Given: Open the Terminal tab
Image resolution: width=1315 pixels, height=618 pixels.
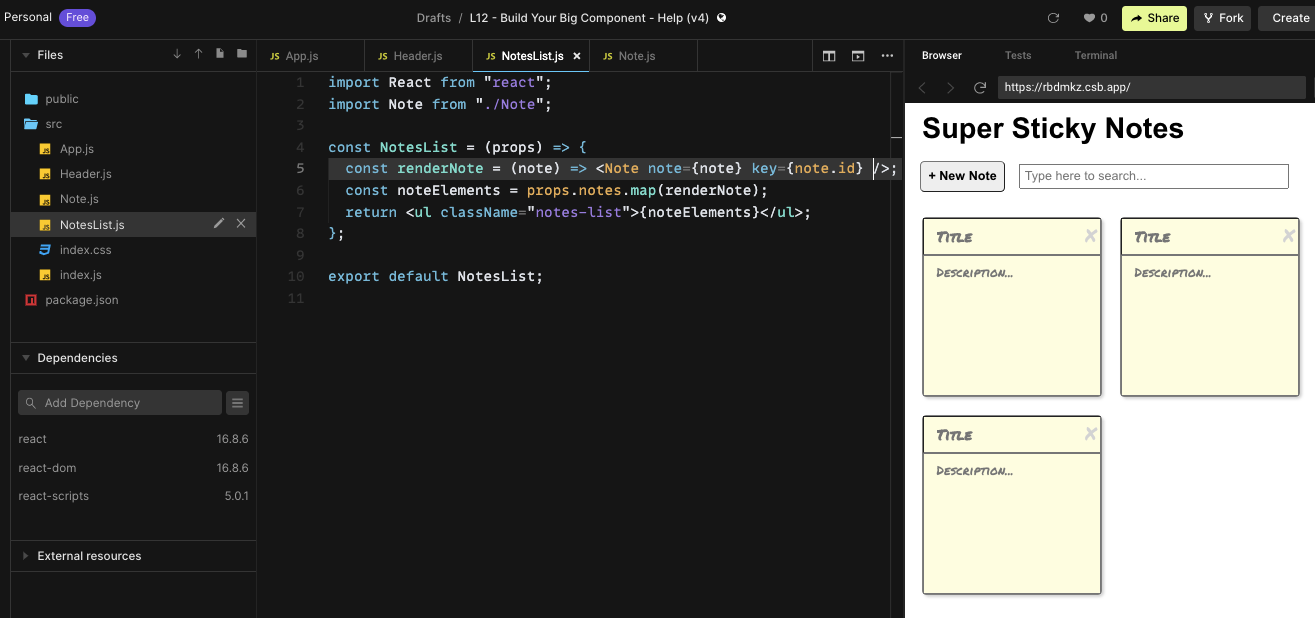Looking at the screenshot, I should click(1095, 55).
